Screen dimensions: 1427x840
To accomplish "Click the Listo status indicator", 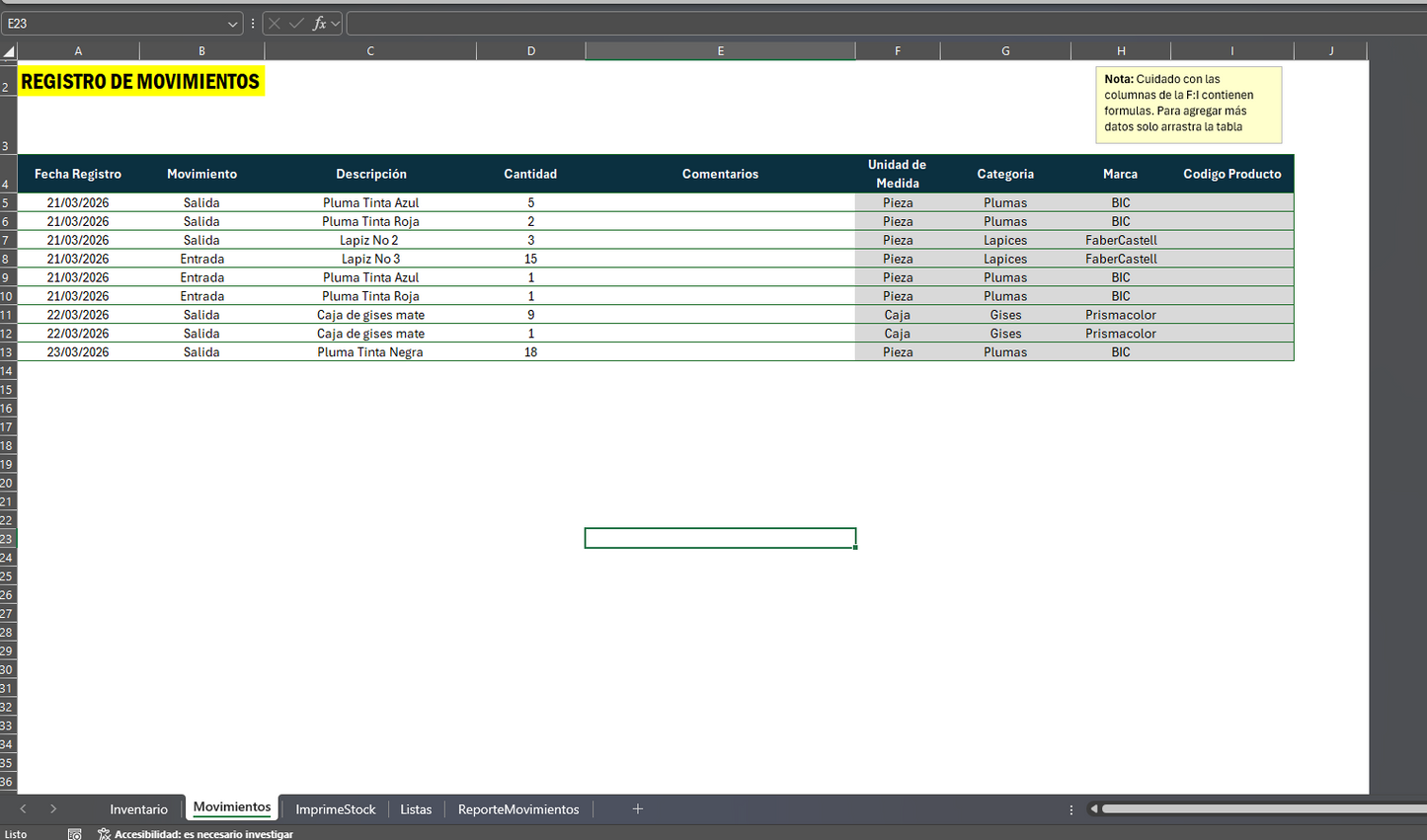I will (16, 834).
